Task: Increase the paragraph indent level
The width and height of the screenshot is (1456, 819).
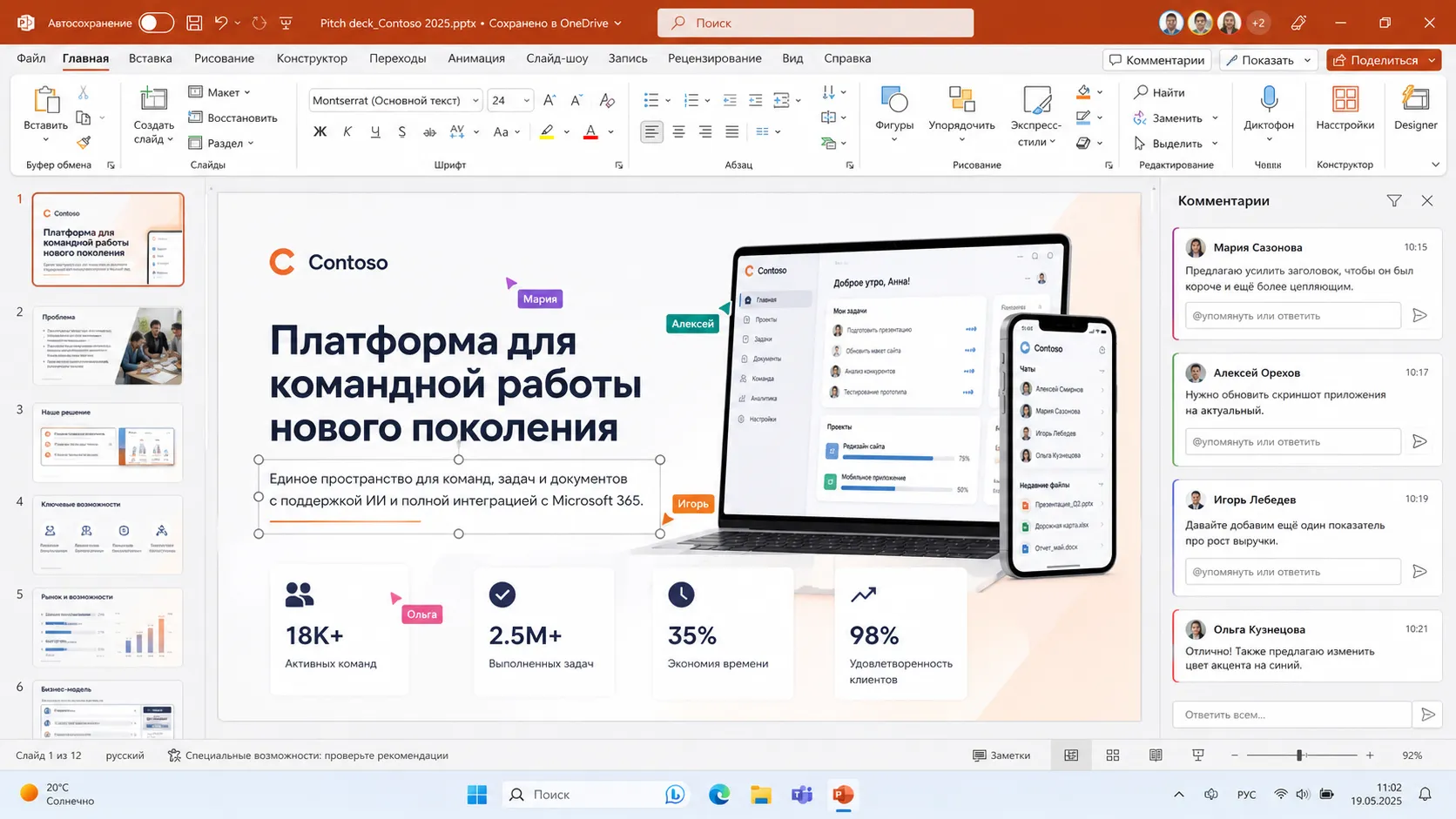Action: (x=756, y=100)
